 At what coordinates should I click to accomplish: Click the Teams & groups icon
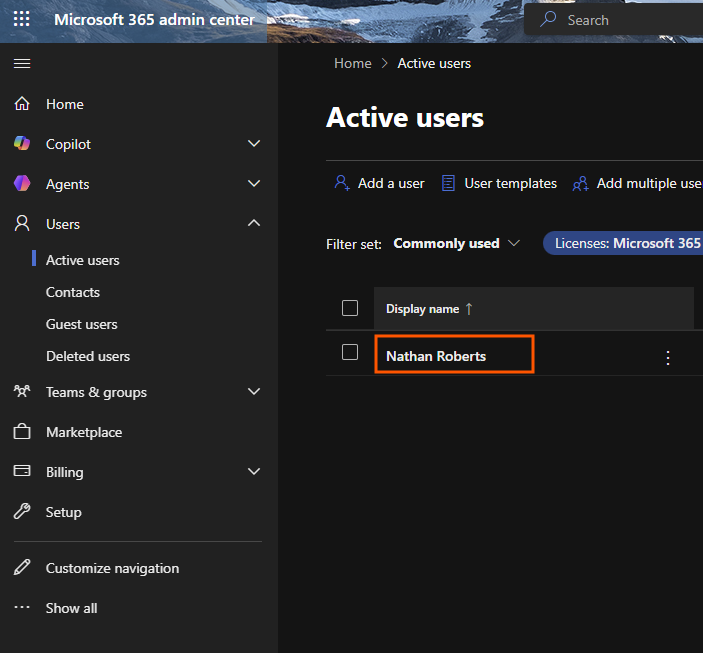22,392
